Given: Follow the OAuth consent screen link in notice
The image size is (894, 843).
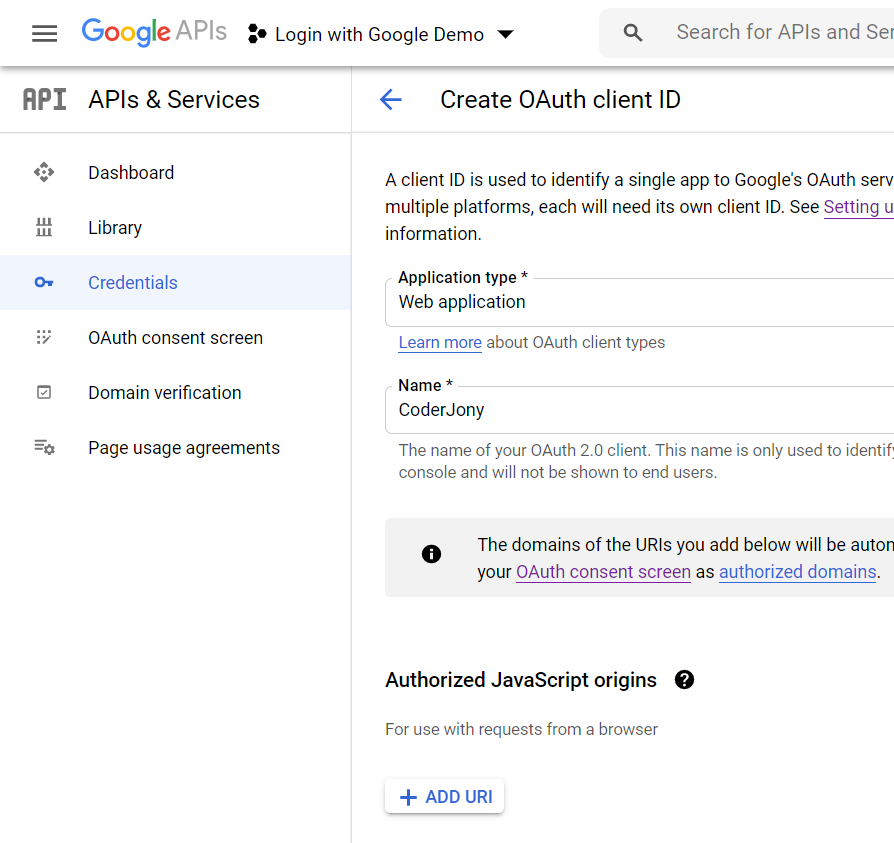Looking at the screenshot, I should point(603,572).
